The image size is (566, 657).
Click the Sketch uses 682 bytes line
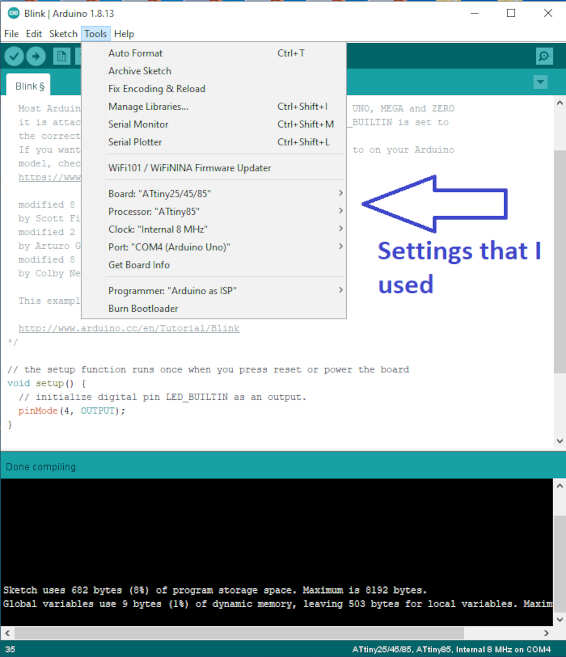pos(215,590)
